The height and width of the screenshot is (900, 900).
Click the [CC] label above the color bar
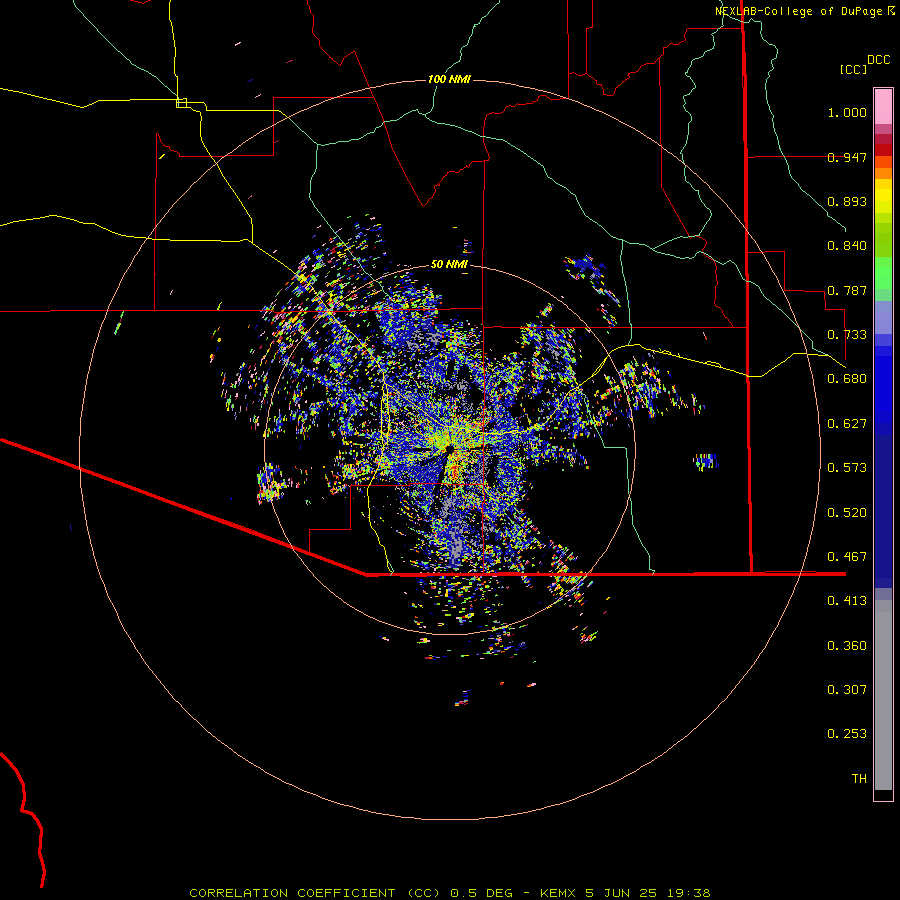[853, 69]
